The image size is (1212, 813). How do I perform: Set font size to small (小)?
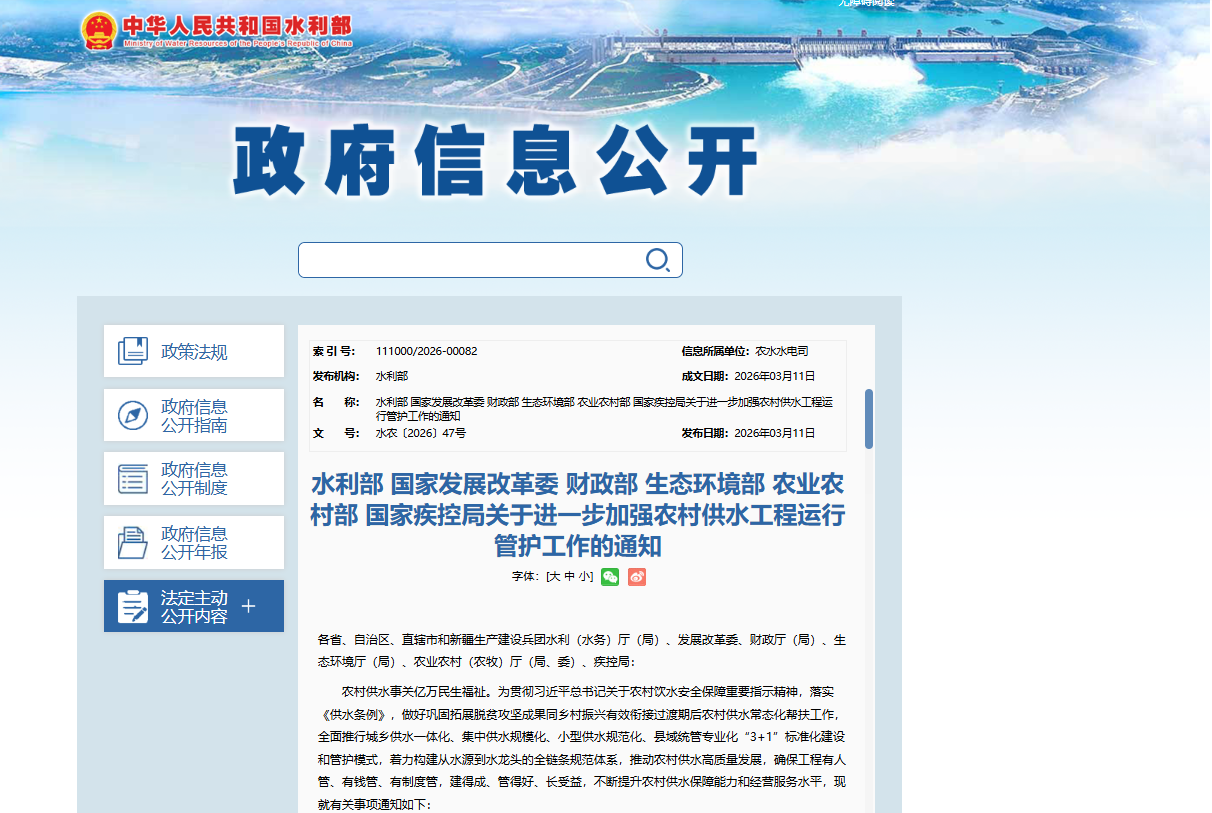pyautogui.click(x=584, y=577)
